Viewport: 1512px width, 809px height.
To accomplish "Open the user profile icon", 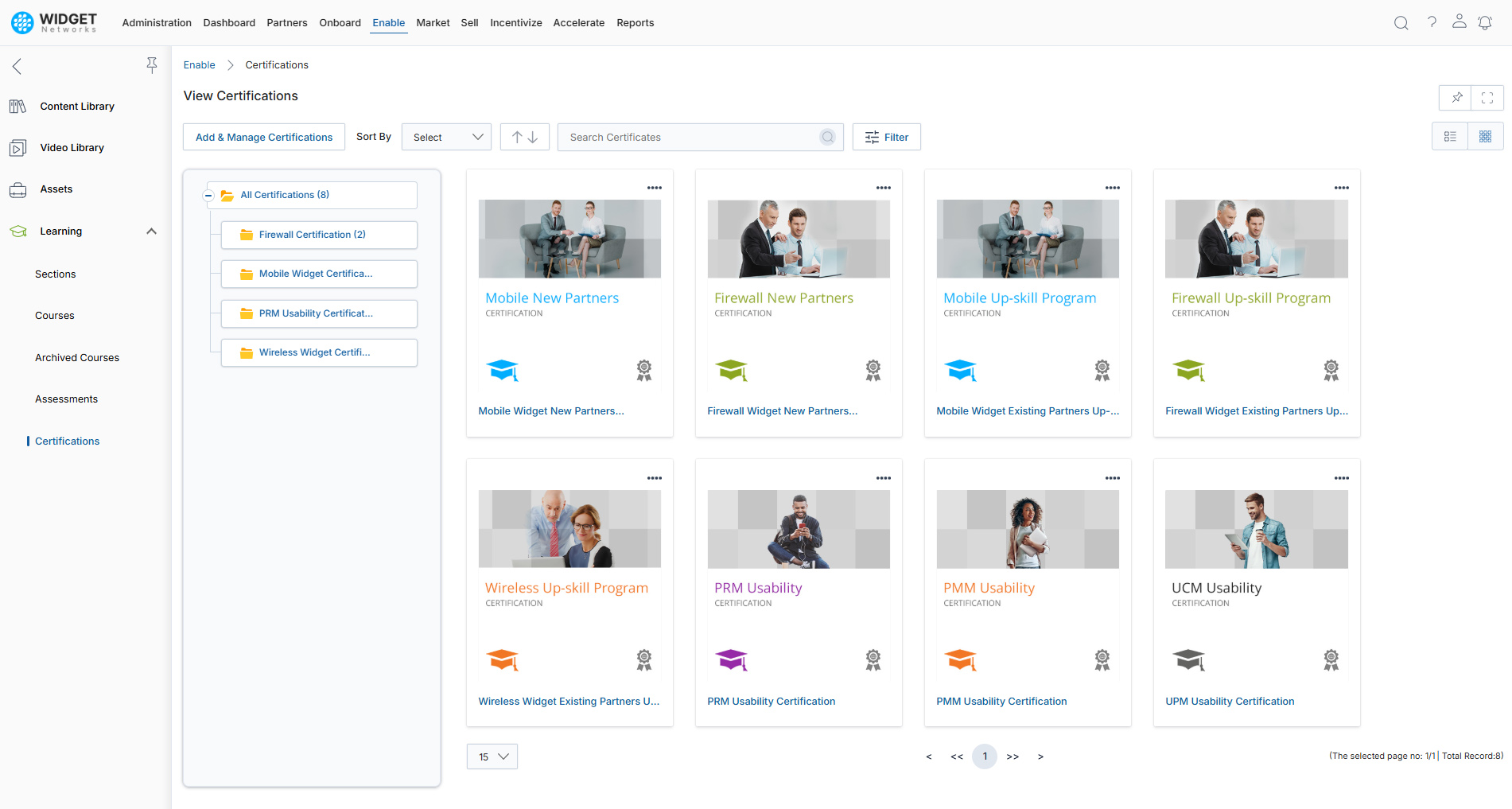I will click(1459, 21).
